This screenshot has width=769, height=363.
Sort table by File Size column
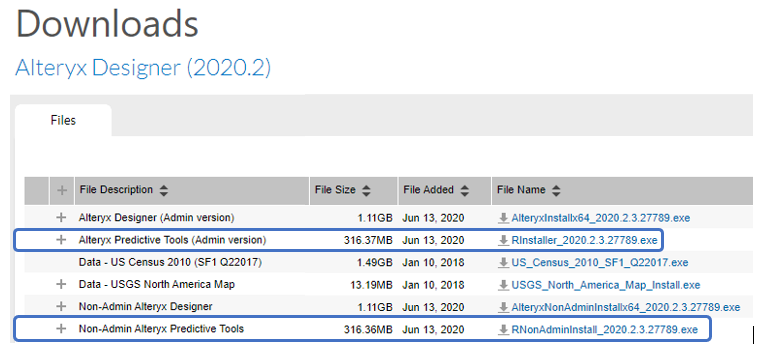click(366, 190)
